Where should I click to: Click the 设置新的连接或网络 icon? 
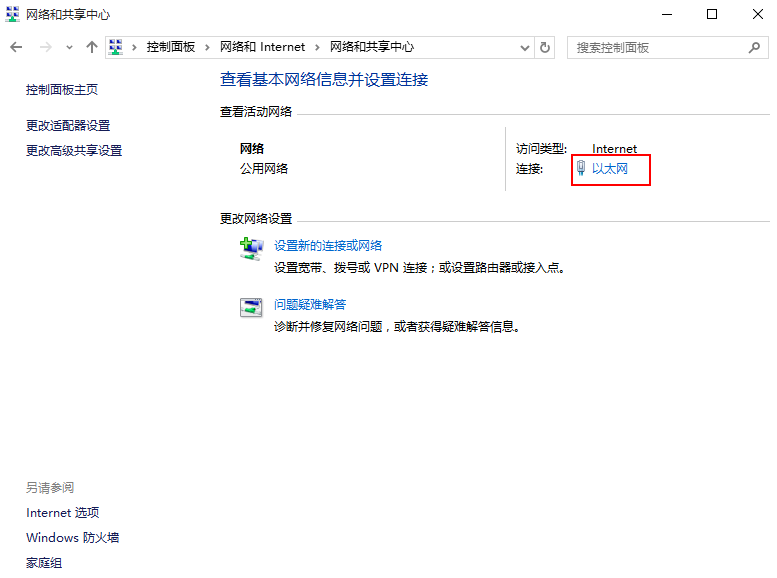[x=251, y=249]
